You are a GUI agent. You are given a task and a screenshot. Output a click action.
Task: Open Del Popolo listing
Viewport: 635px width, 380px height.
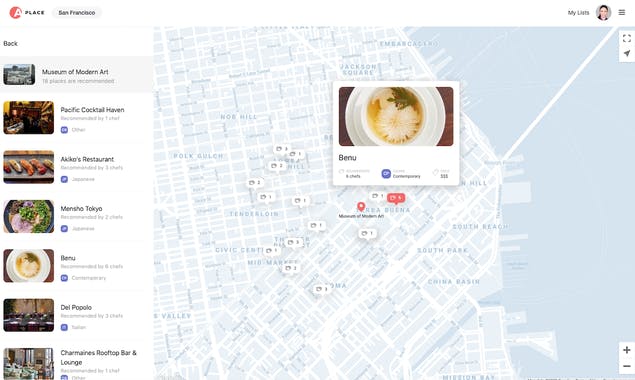pyautogui.click(x=74, y=315)
